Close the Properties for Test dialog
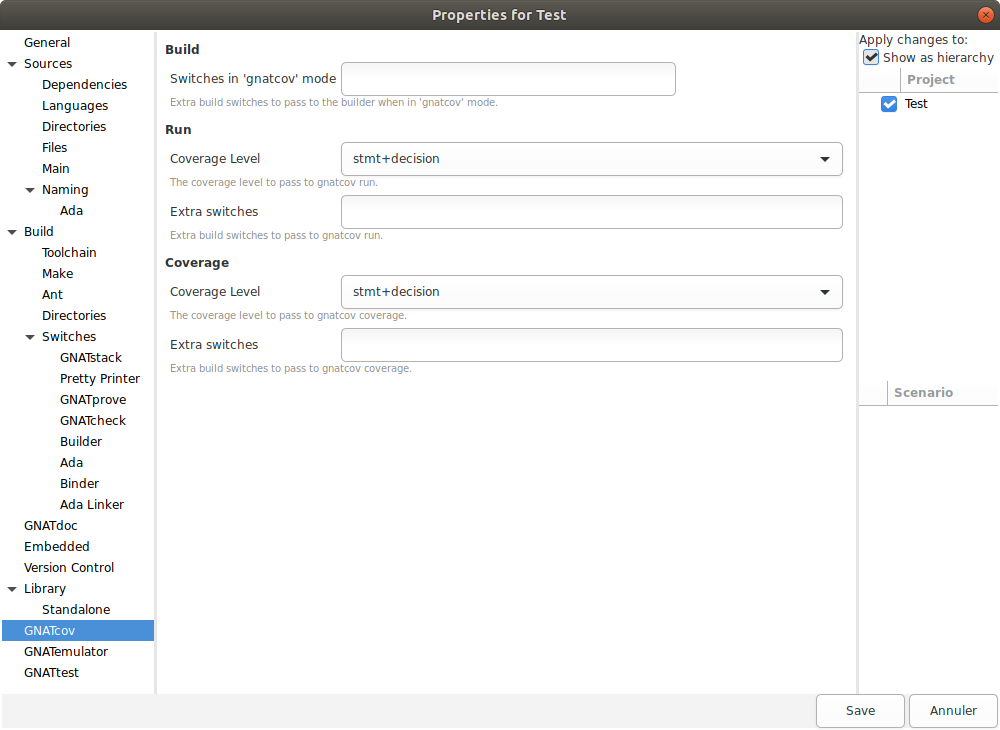The width and height of the screenshot is (1000, 730). pyautogui.click(x=985, y=15)
